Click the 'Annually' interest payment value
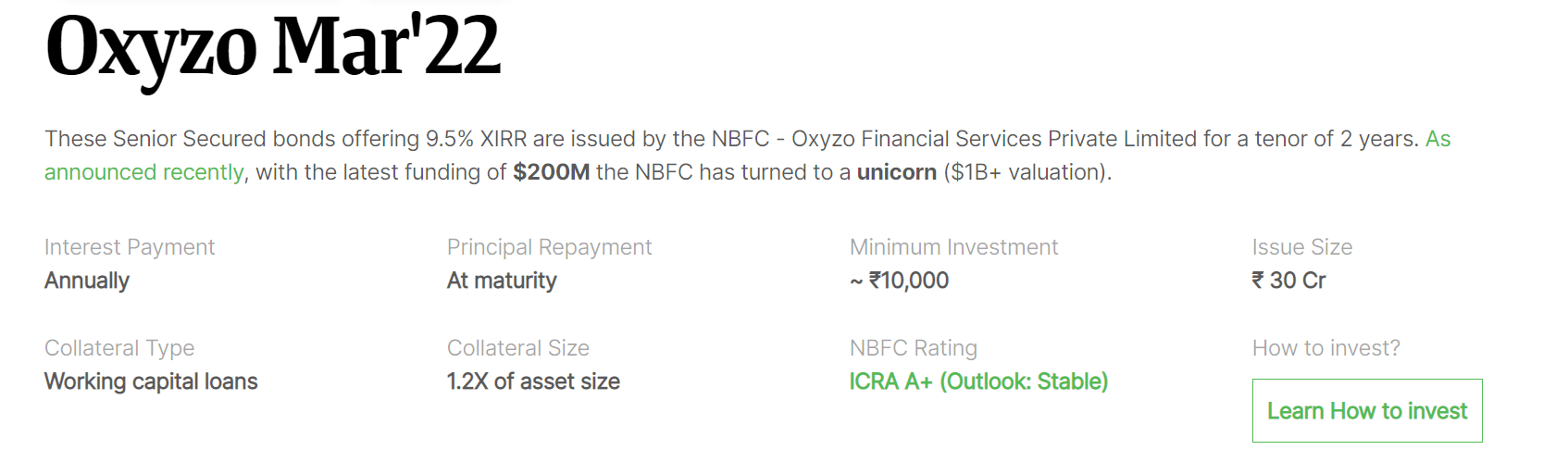The width and height of the screenshot is (1568, 475). tap(87, 281)
